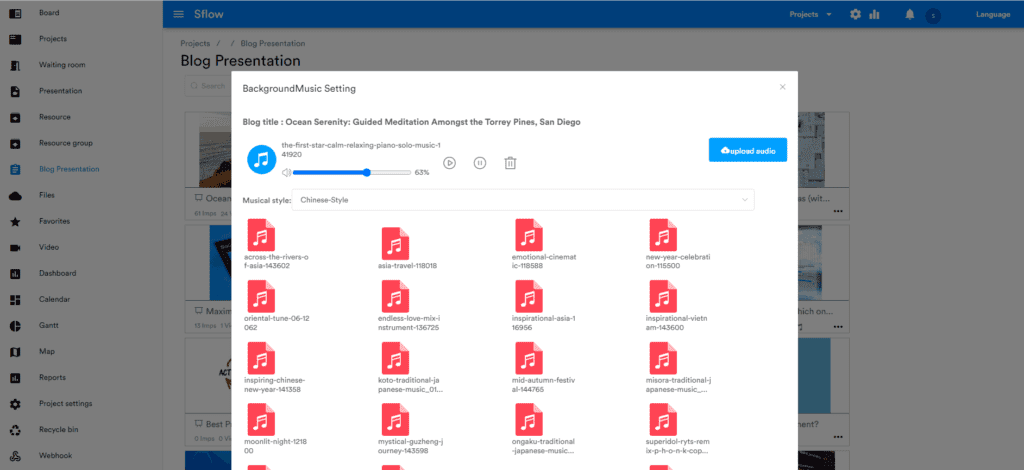Go to Waiting room in sidebar
Viewport: 1024px width, 470px height.
(x=62, y=65)
